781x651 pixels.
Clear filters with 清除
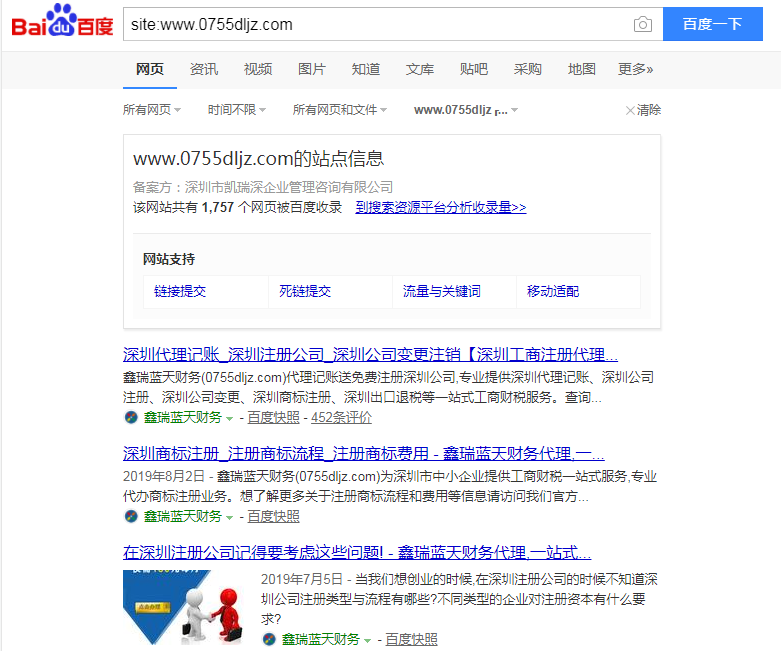(x=643, y=110)
